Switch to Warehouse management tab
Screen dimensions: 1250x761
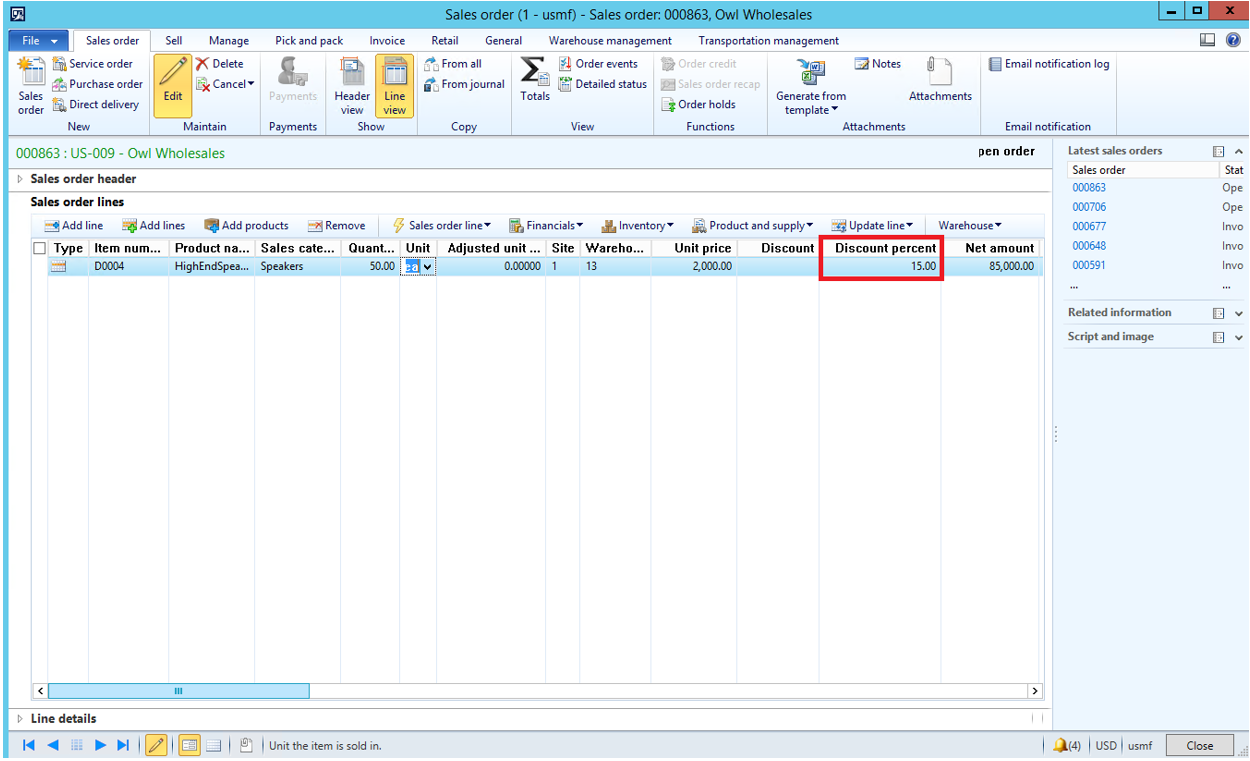[610, 41]
